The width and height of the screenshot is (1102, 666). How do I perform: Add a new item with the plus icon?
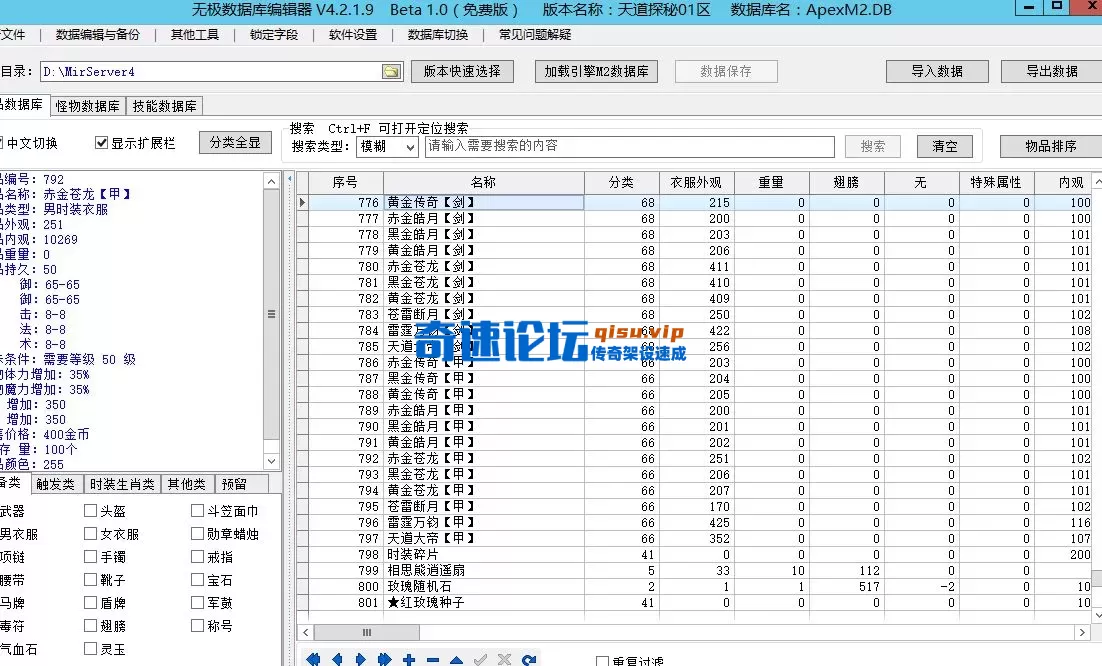click(x=408, y=658)
